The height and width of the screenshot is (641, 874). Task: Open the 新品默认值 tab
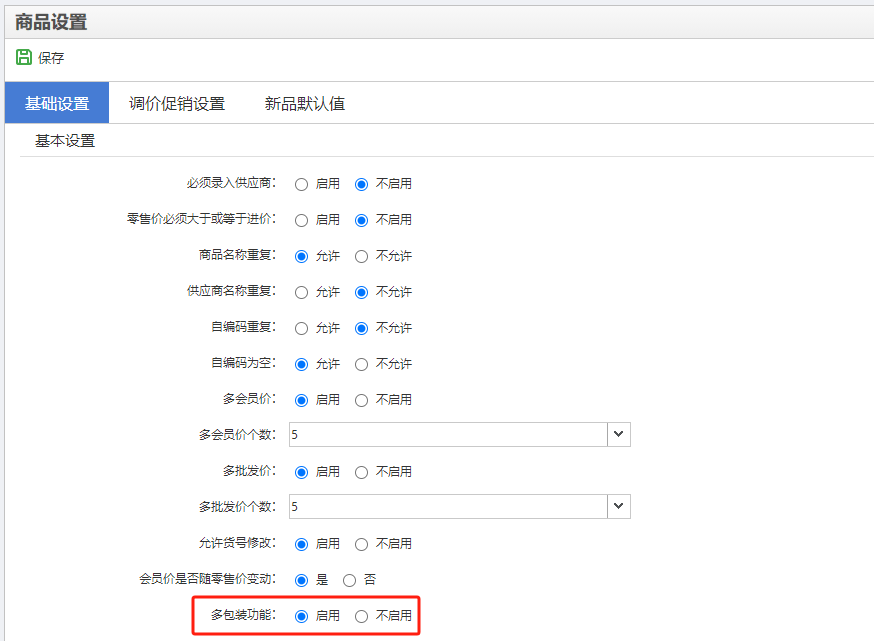[x=305, y=103]
